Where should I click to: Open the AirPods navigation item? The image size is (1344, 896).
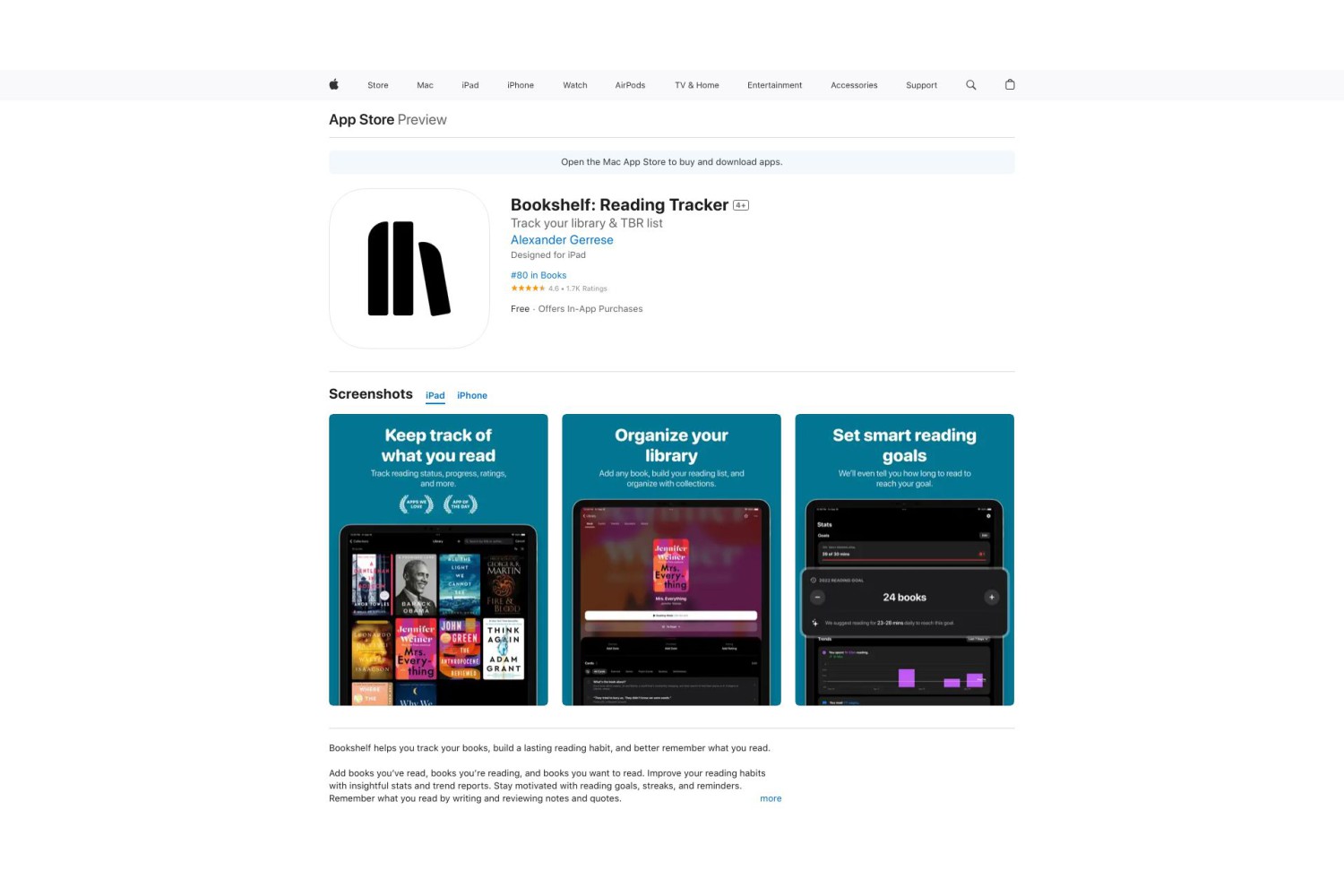tap(630, 85)
